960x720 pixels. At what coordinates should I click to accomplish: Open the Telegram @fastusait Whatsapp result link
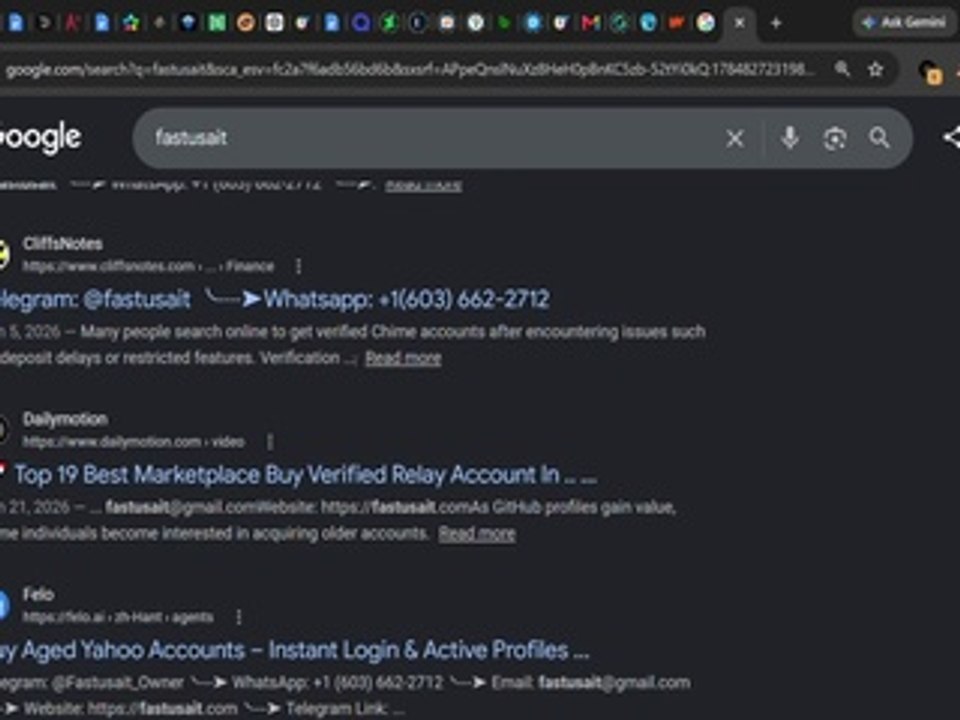click(274, 299)
